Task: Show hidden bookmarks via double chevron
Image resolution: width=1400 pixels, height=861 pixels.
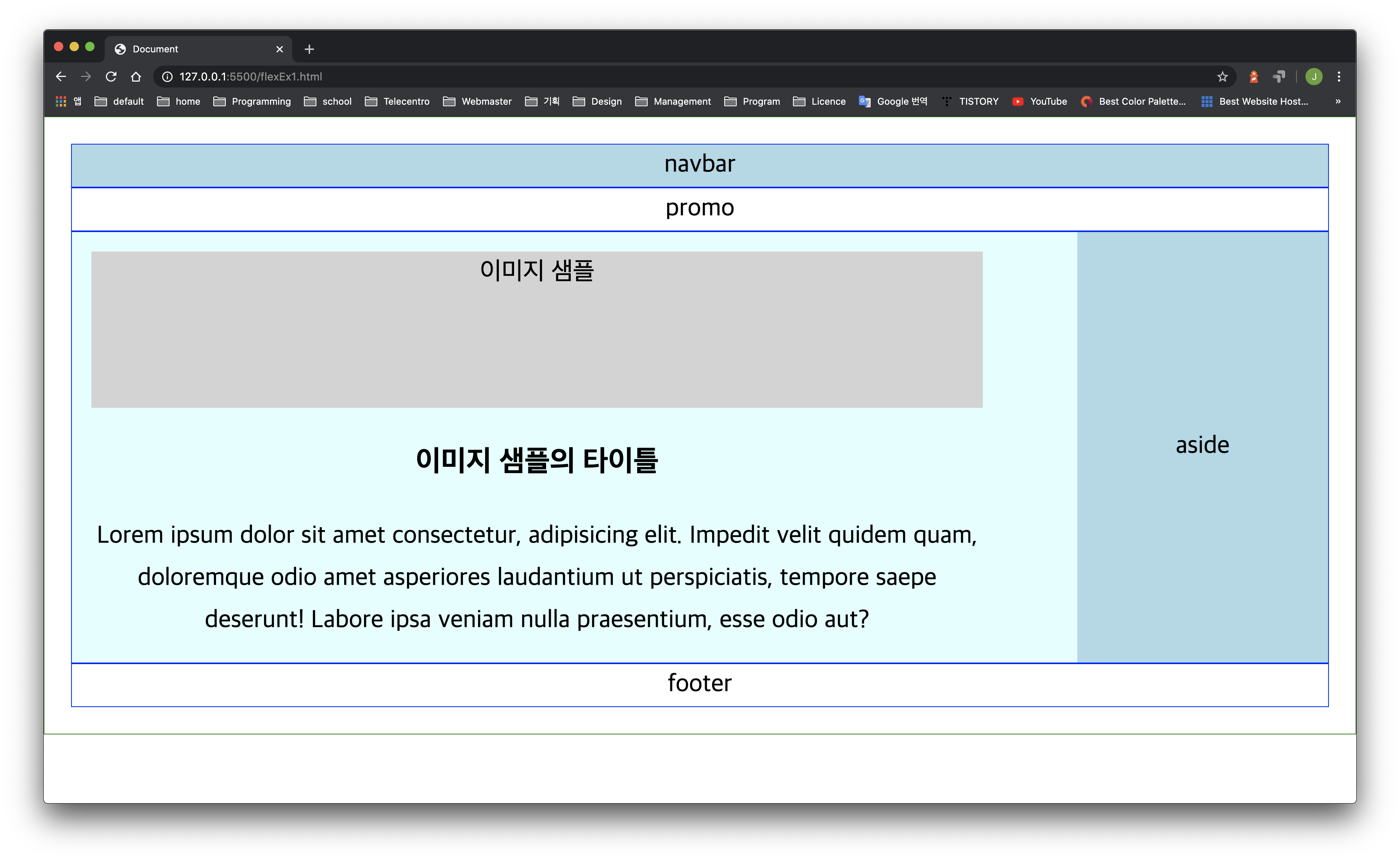Action: (1338, 101)
